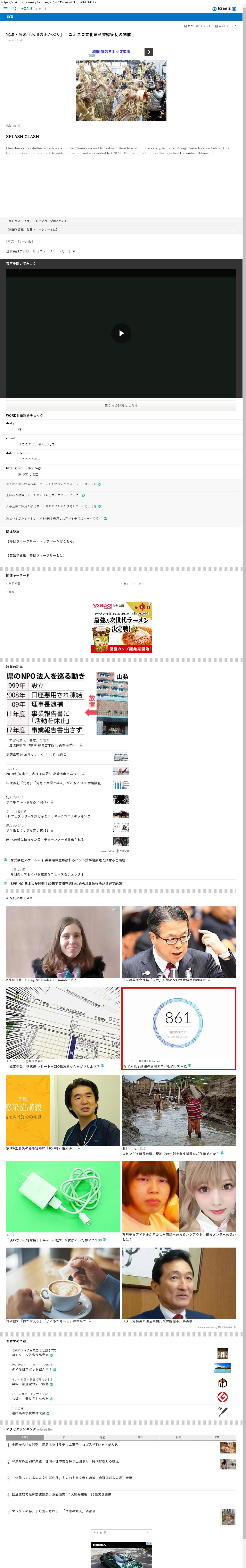The width and height of the screenshot is (246, 1568).
Task: Open the Yahoo 最強の次世代ラーメン決定戦 ad
Action: tap(121, 628)
